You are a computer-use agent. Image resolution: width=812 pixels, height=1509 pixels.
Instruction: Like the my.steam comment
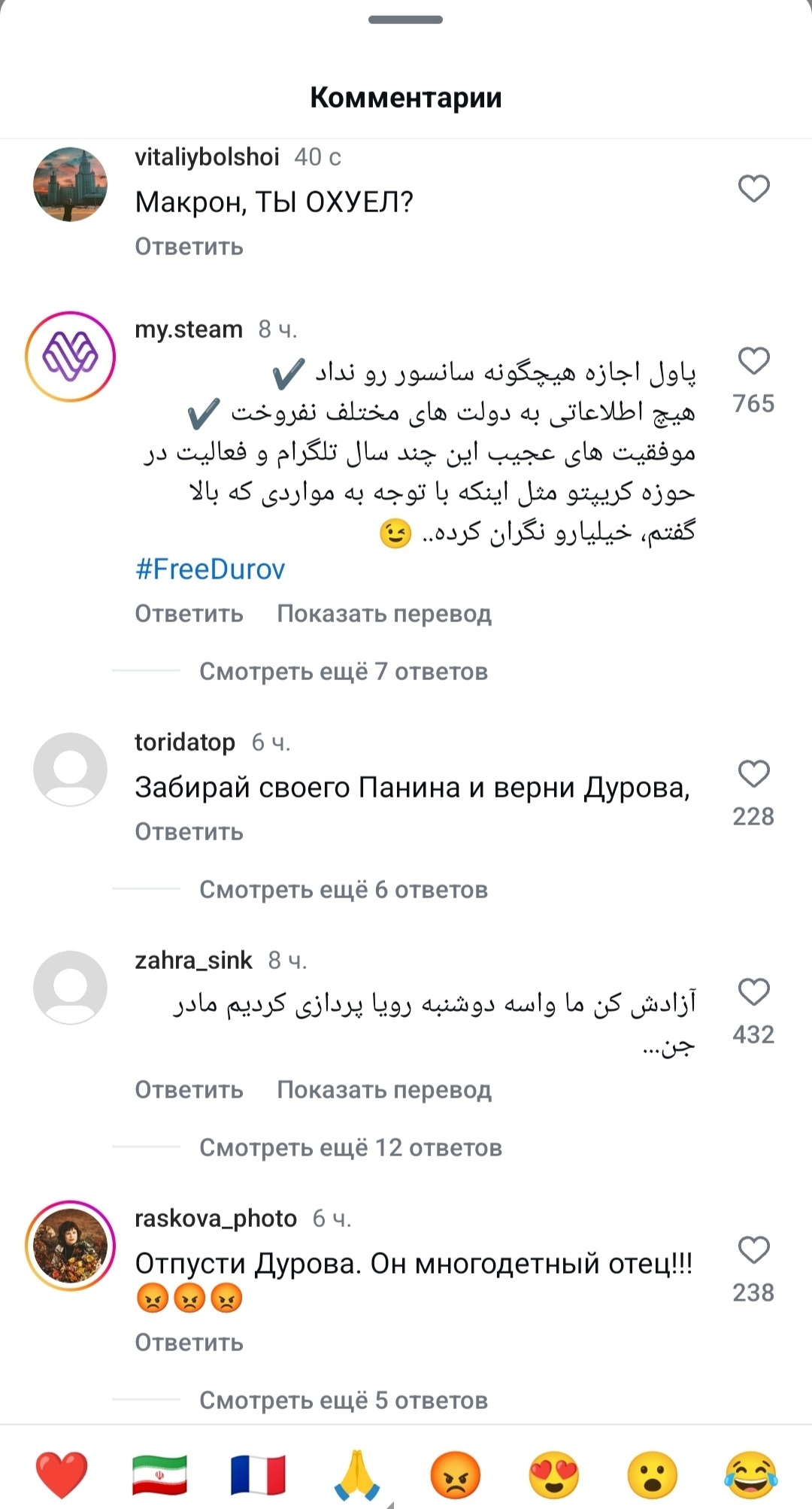[x=753, y=361]
